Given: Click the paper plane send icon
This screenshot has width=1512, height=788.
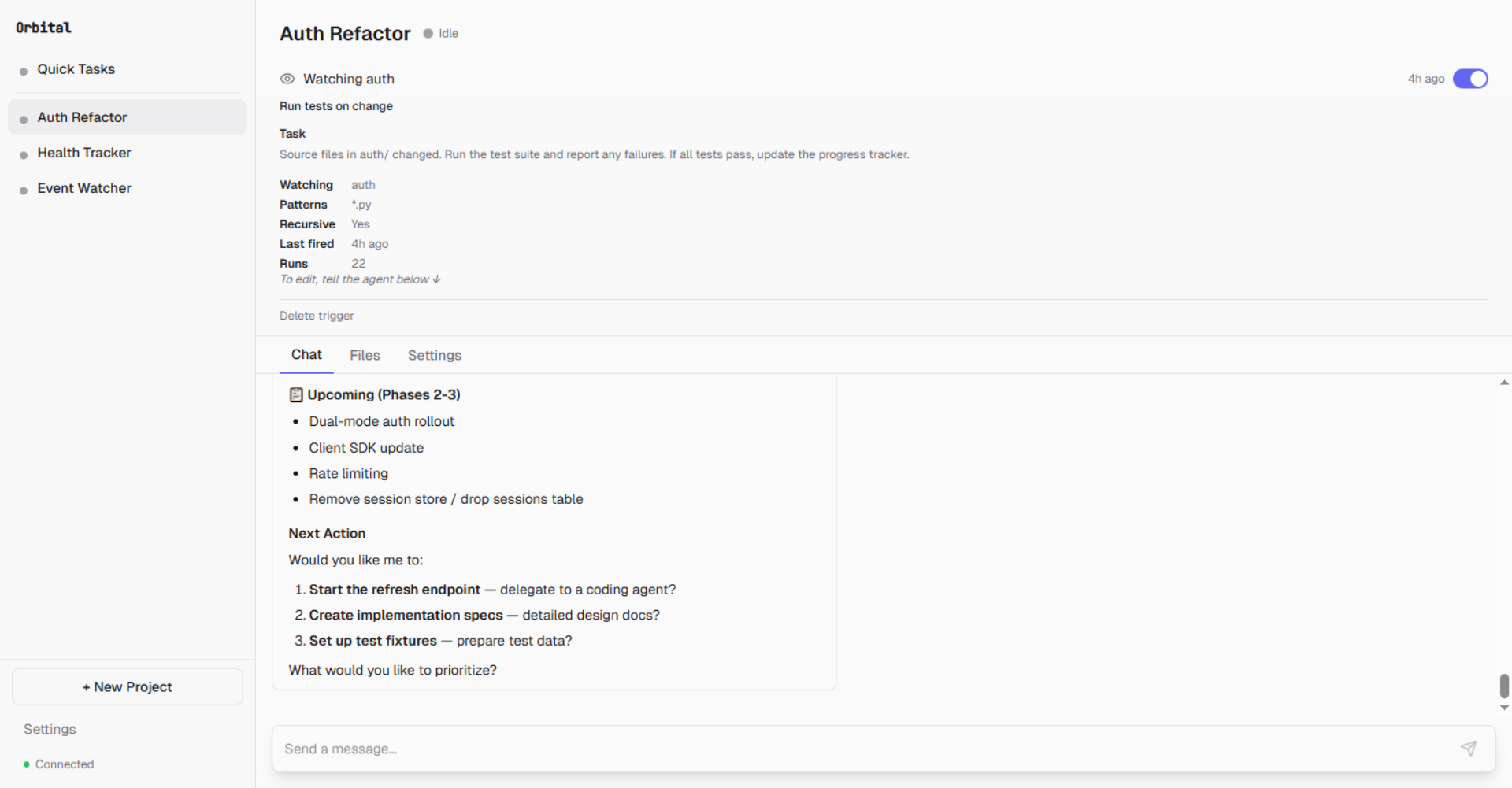Looking at the screenshot, I should coord(1468,748).
